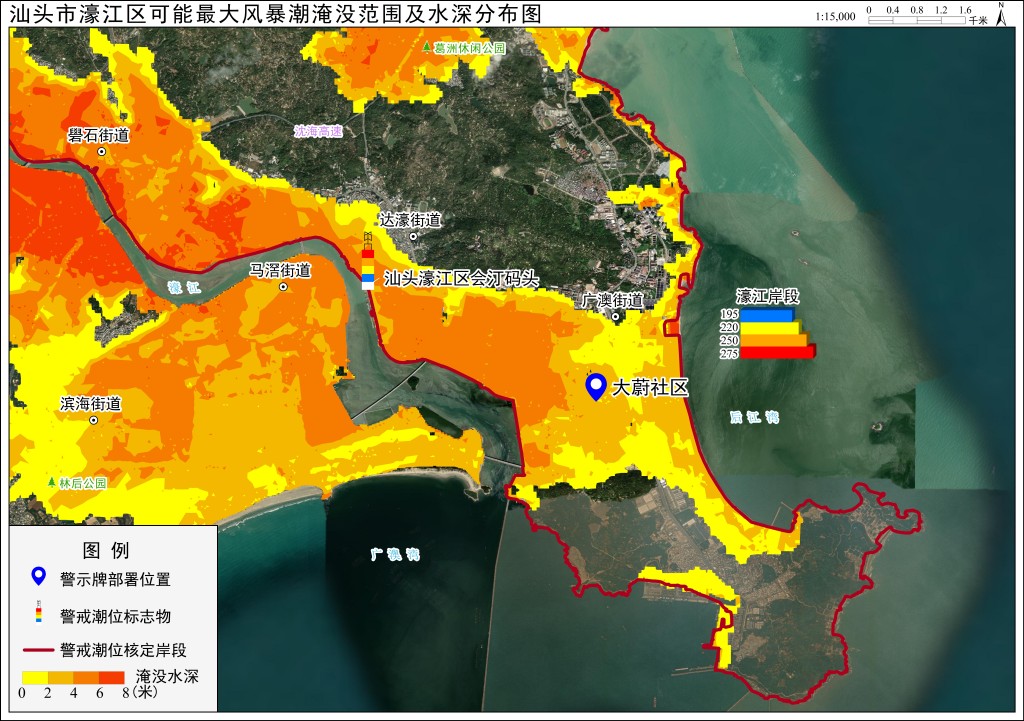The height and width of the screenshot is (721, 1024).
Task: Click the "葛洲休闲公园" park label
Action: [470, 48]
